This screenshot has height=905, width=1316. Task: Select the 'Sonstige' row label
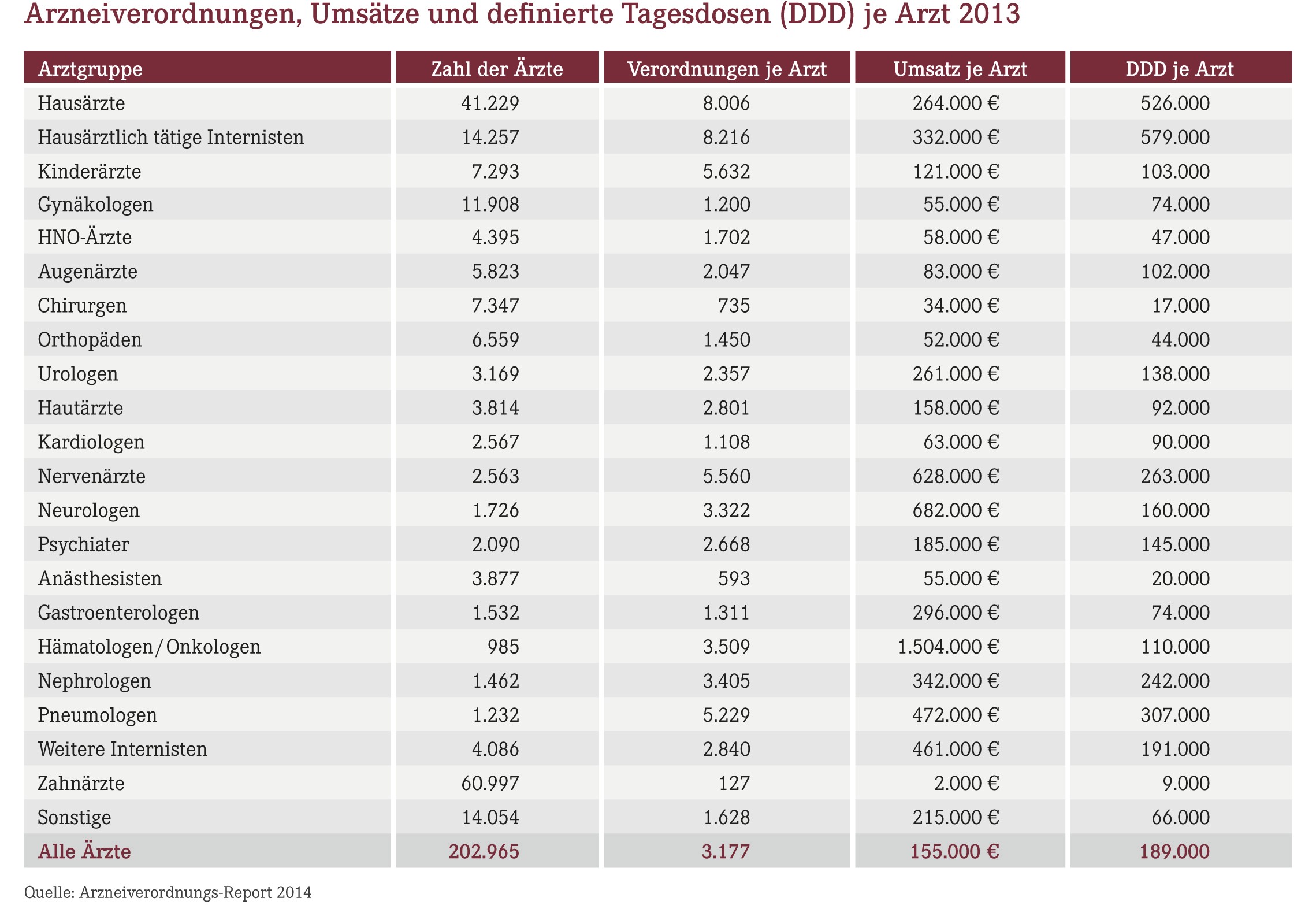pos(74,817)
